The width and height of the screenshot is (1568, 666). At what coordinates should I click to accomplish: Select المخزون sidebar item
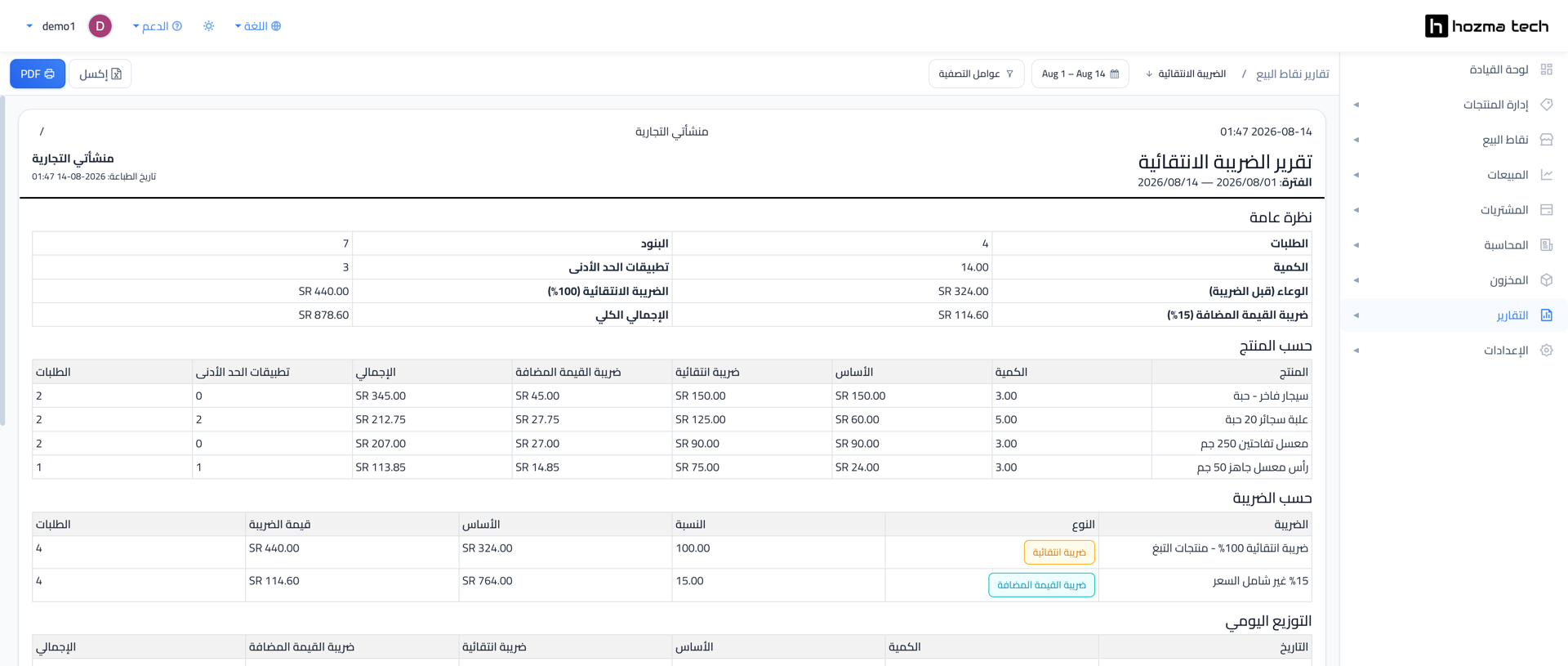pos(1454,280)
